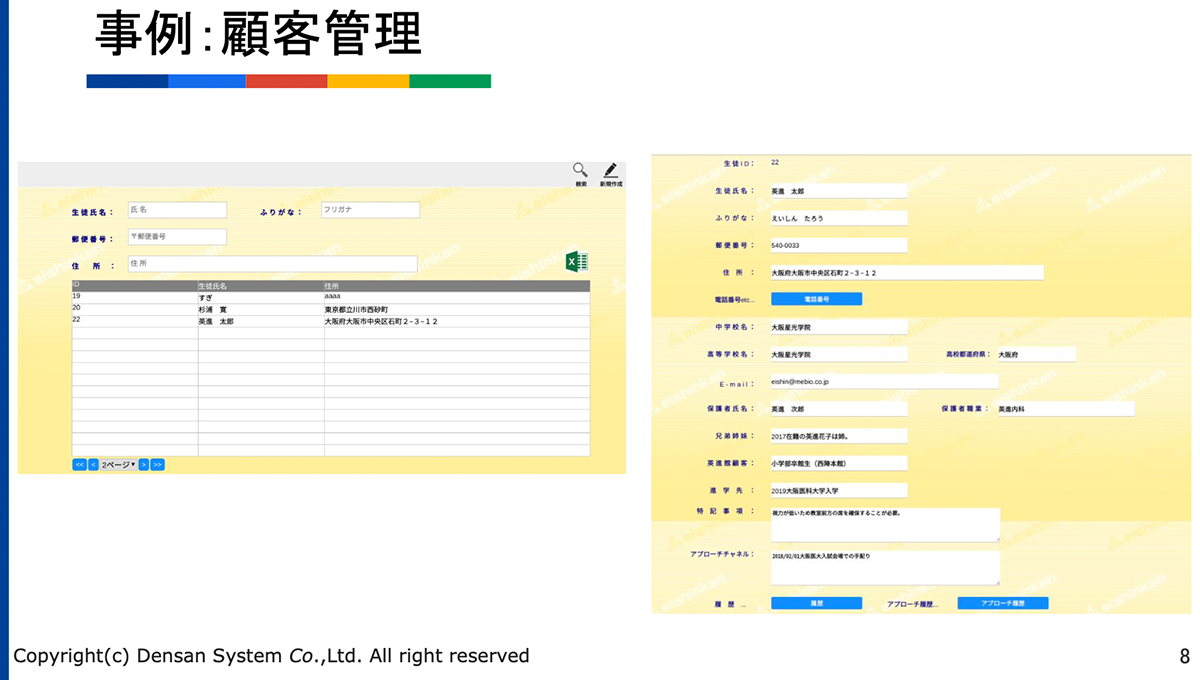Click the フリガナ input field
Screen dimensions: 1200x680
pos(370,209)
